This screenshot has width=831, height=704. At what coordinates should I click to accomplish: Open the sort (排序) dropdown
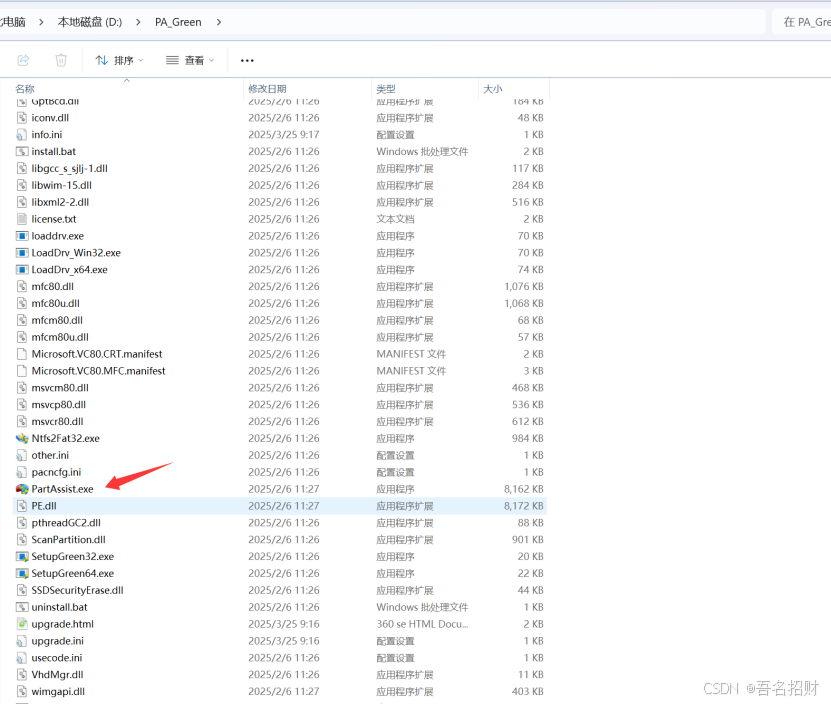119,60
